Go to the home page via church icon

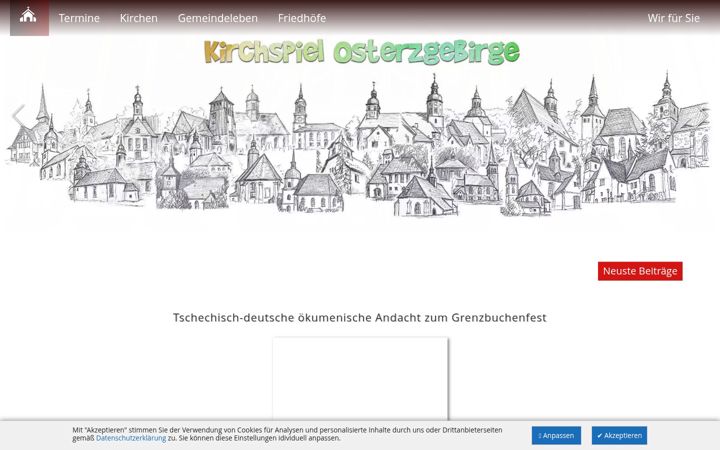(x=29, y=17)
